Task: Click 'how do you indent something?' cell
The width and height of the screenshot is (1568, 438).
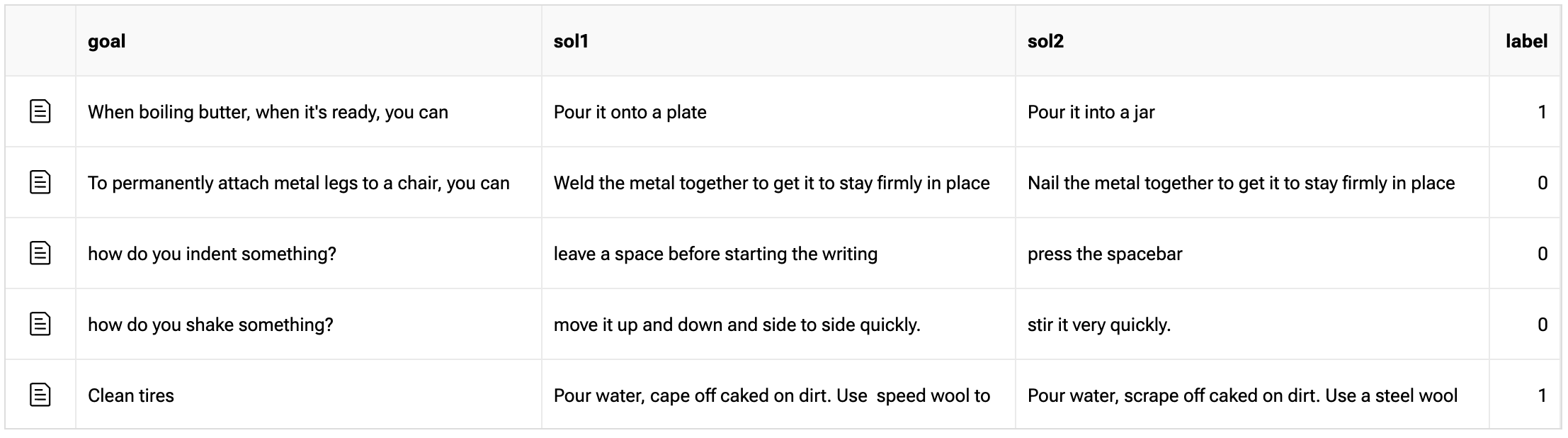Action: [x=212, y=254]
